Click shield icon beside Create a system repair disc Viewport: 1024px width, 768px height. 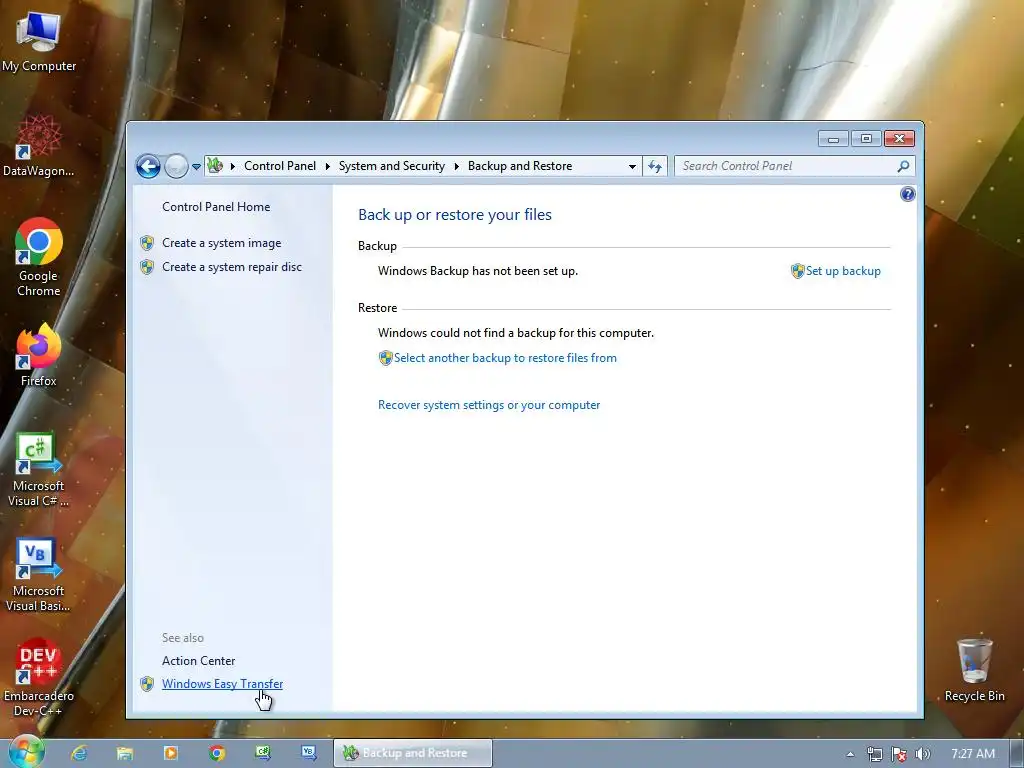[x=147, y=267]
